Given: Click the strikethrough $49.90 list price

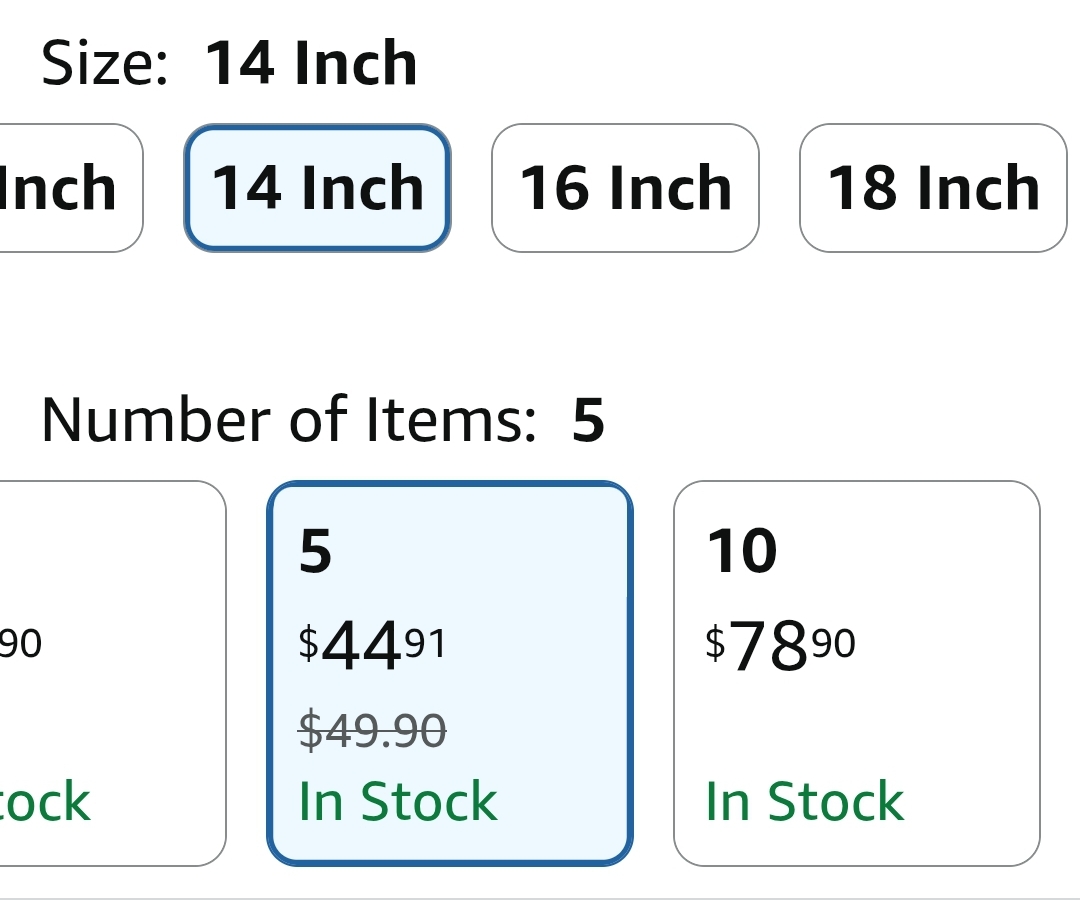Looking at the screenshot, I should pos(373,730).
